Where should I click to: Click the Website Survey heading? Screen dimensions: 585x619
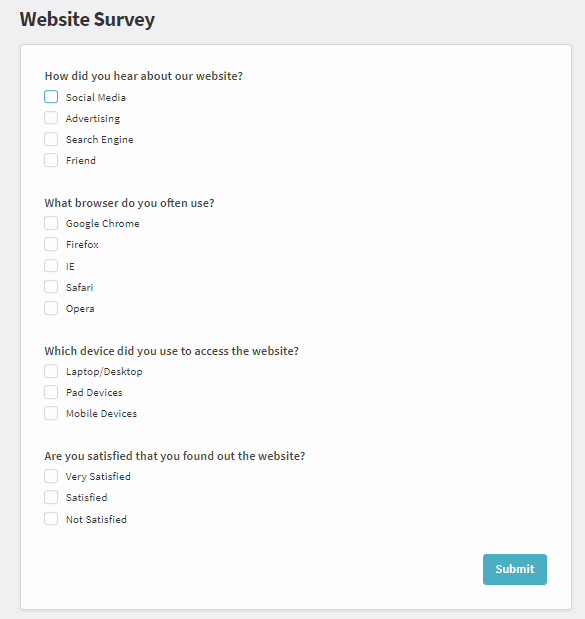(x=87, y=19)
